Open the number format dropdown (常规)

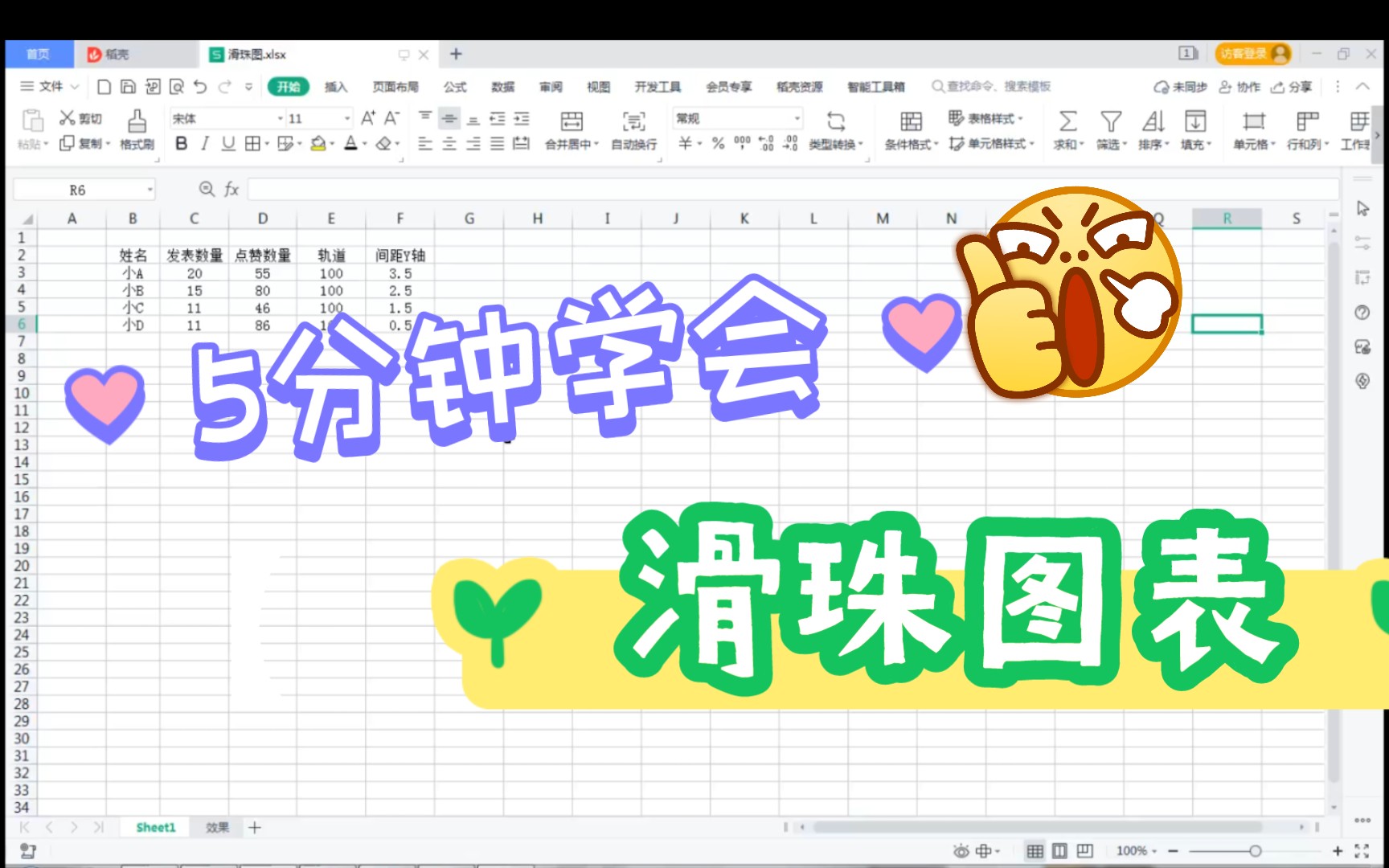[x=797, y=118]
